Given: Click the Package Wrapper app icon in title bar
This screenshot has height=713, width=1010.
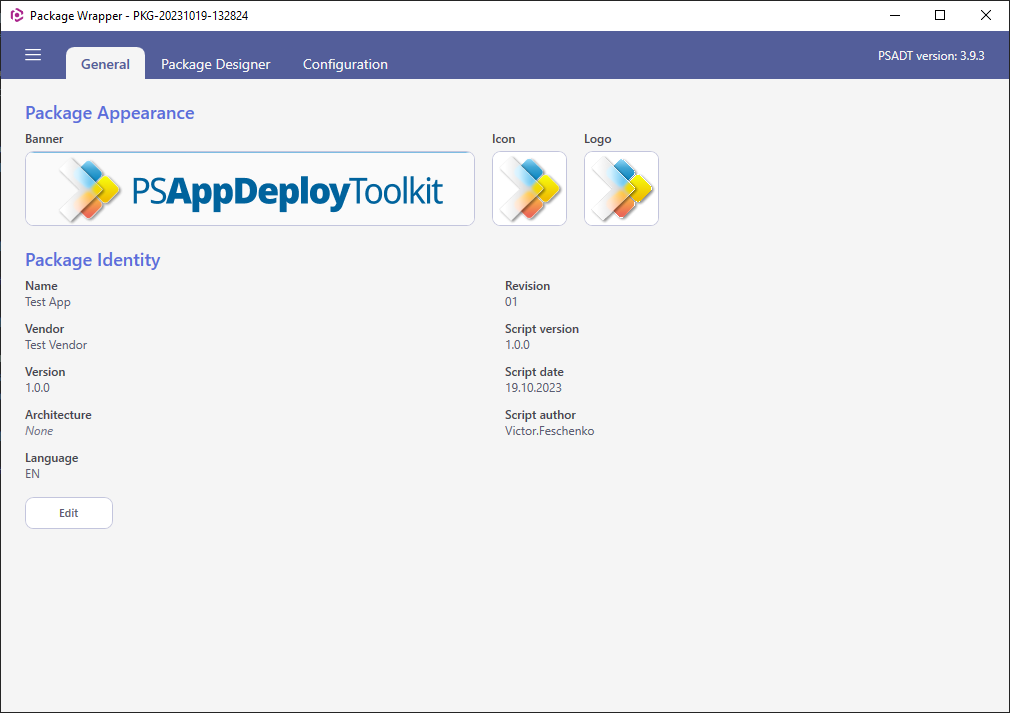Looking at the screenshot, I should click(x=17, y=15).
